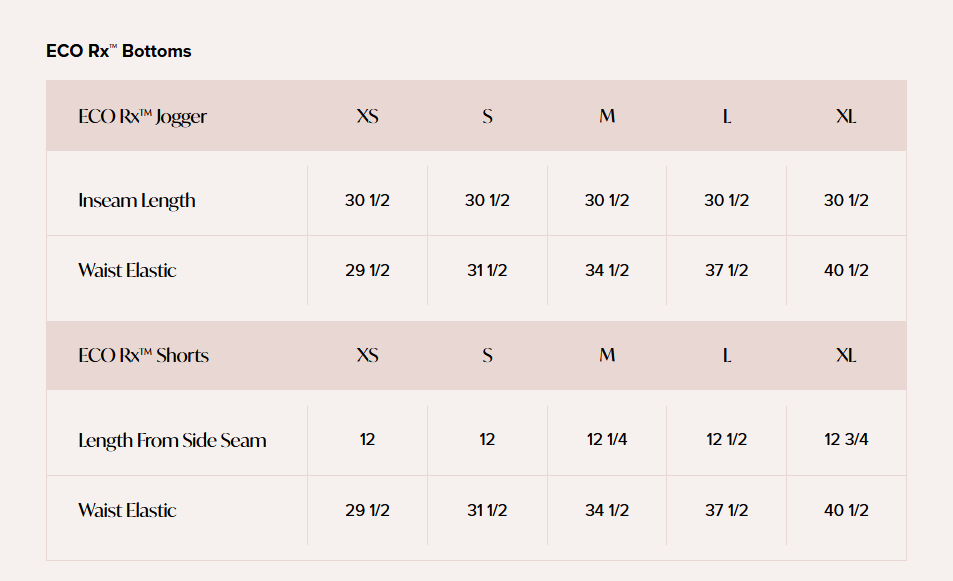Click Shorts side seam length 12 3/4
Screen dimensions: 953x581
[846, 440]
